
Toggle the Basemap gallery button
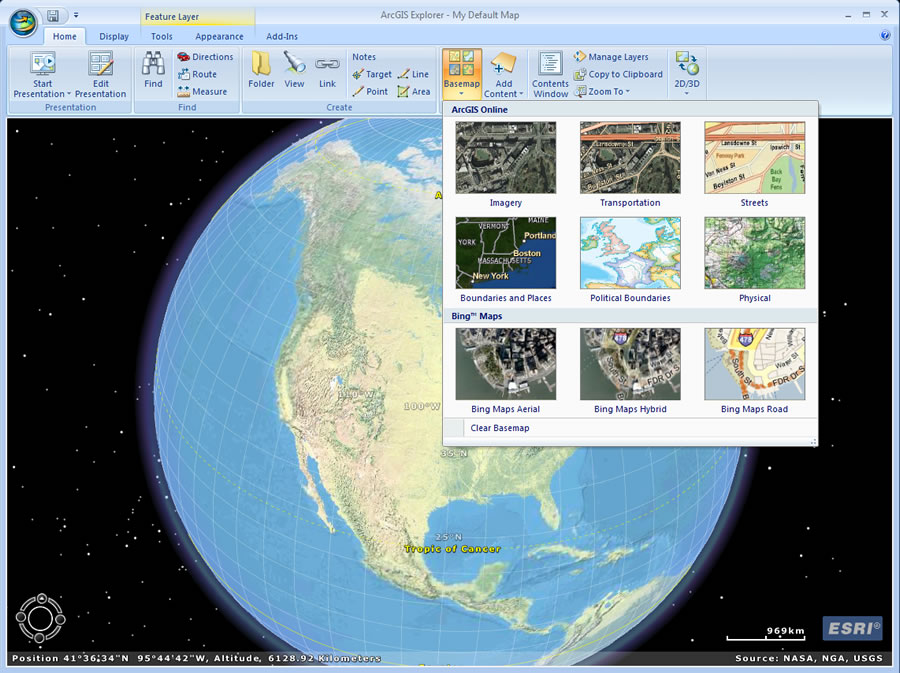(461, 73)
